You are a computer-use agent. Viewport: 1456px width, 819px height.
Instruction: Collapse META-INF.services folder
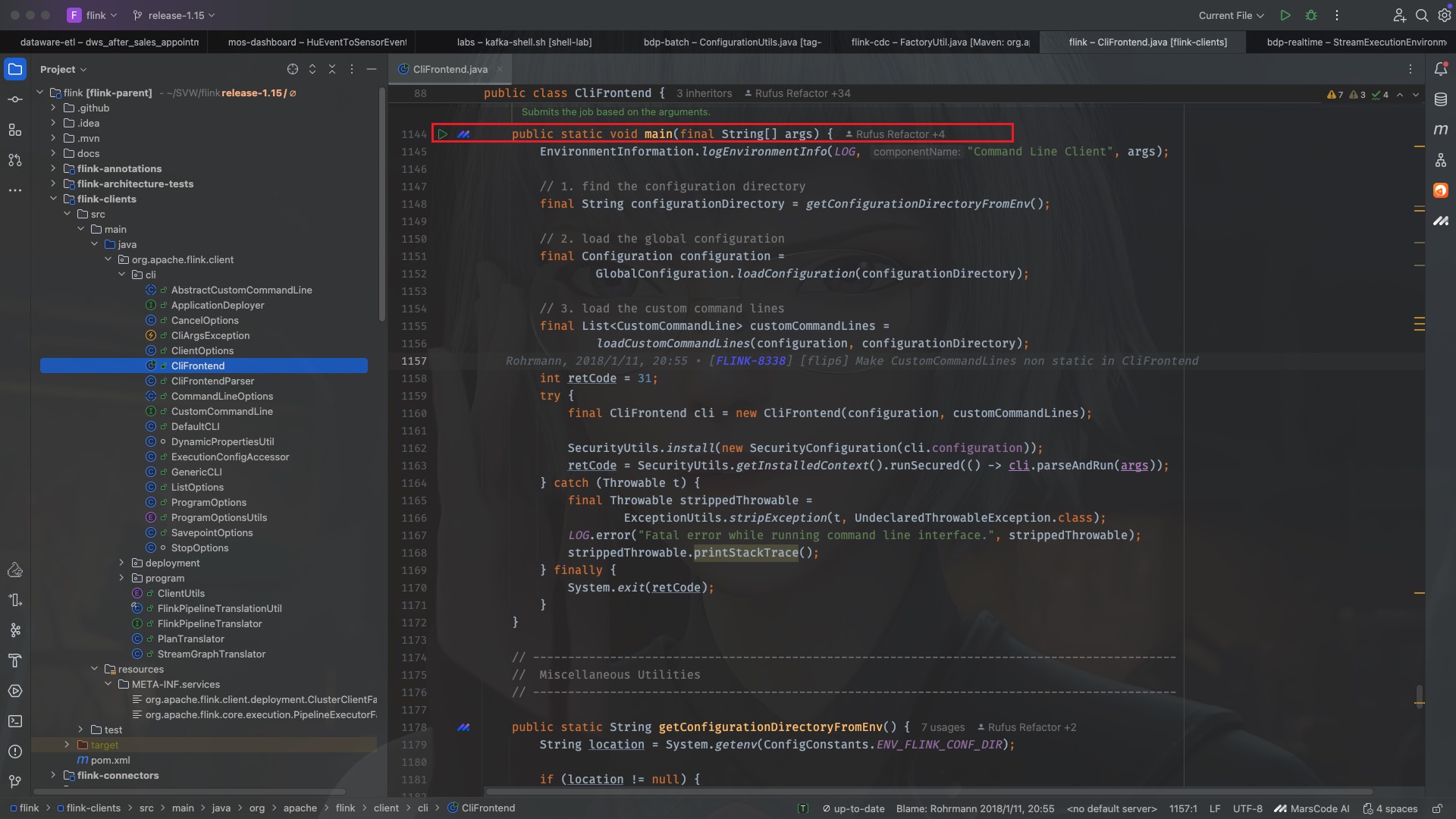coord(108,684)
